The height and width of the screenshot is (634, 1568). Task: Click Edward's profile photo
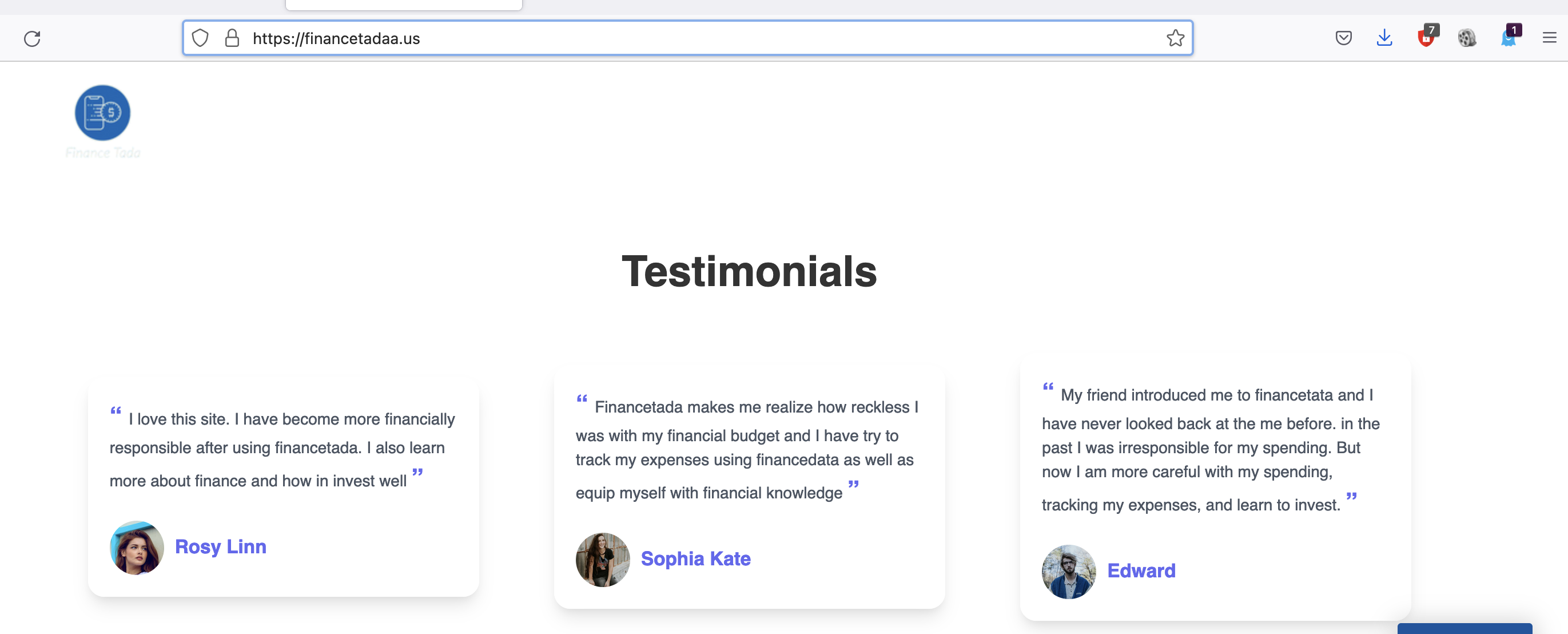[x=1068, y=572]
